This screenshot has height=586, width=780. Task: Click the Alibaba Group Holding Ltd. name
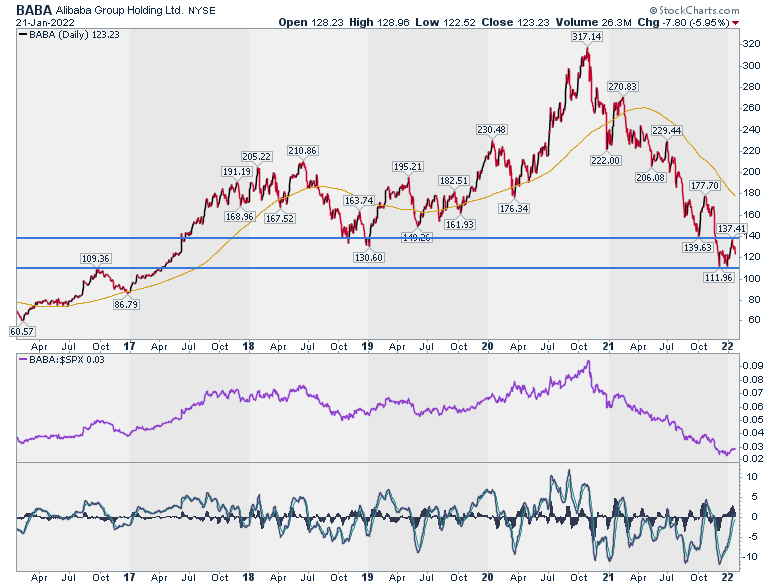[119, 10]
